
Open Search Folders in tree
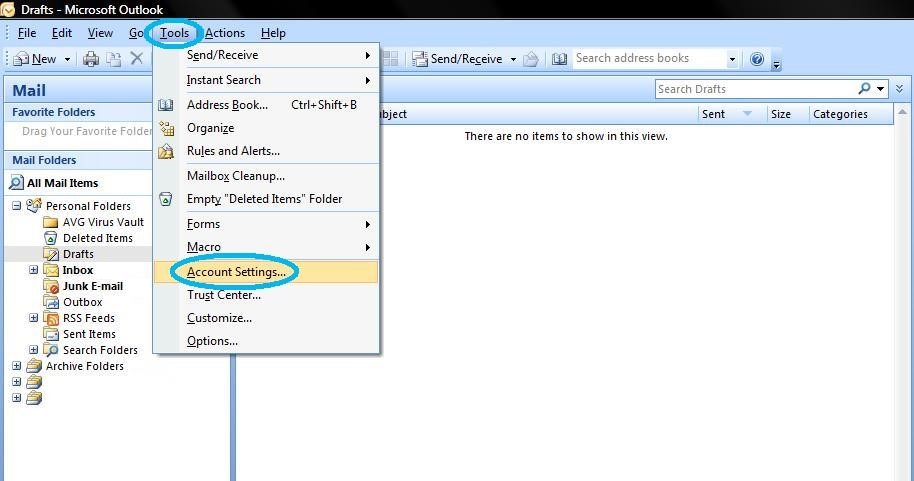(x=100, y=350)
